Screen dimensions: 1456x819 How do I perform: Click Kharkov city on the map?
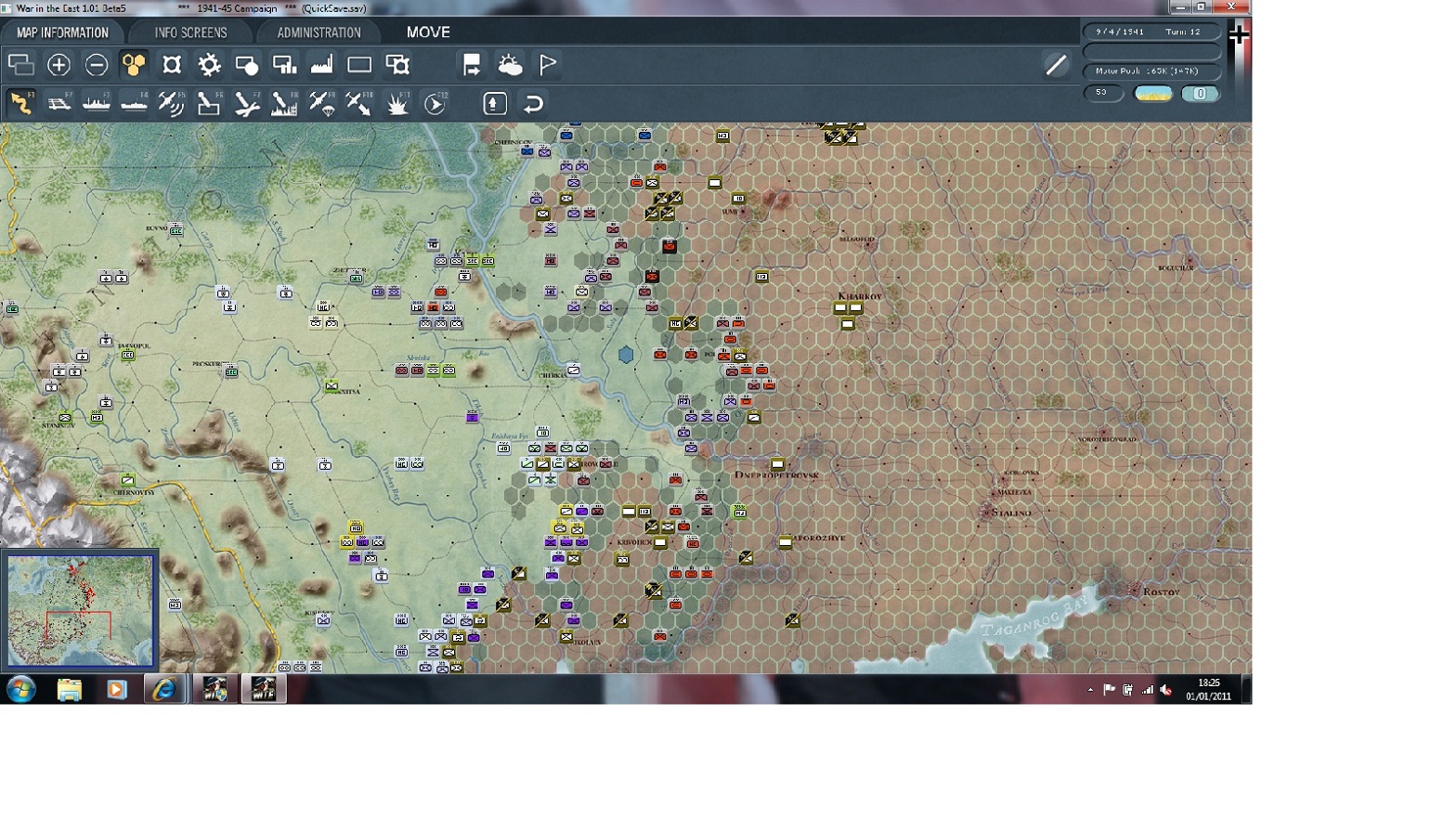click(860, 296)
